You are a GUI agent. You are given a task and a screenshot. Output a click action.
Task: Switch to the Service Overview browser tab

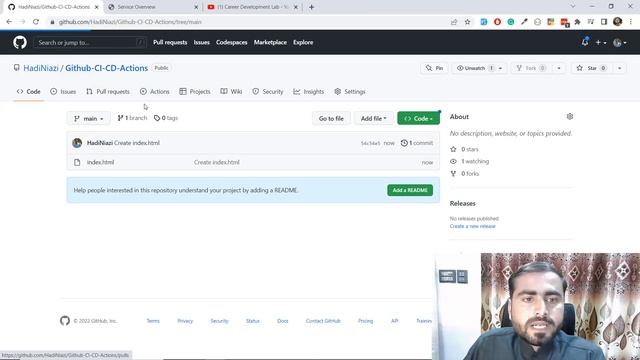pos(153,7)
